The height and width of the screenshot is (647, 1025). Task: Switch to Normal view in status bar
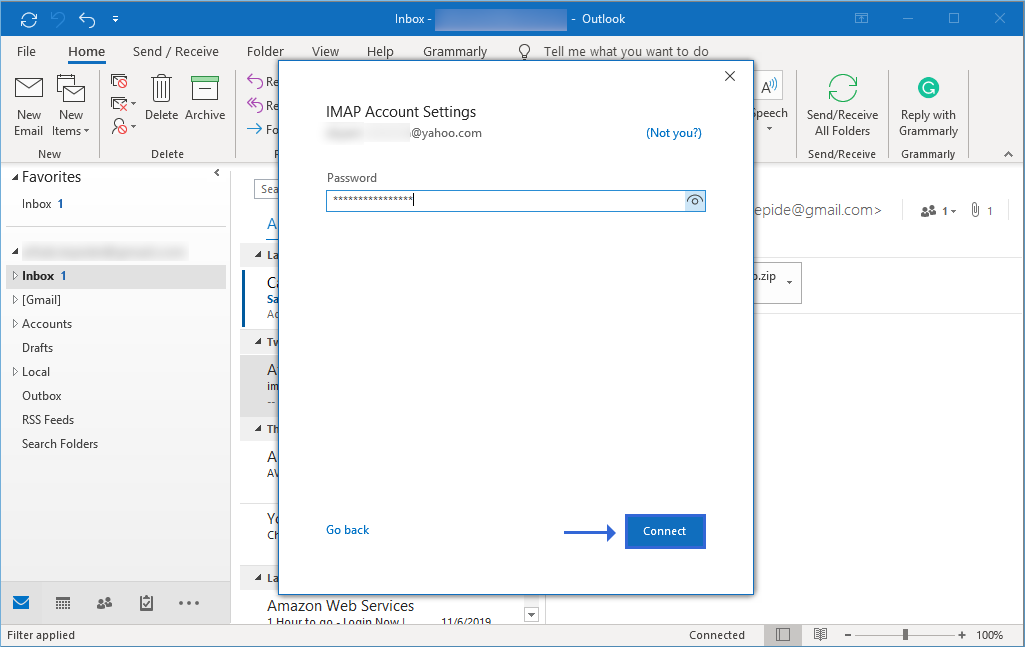(783, 635)
